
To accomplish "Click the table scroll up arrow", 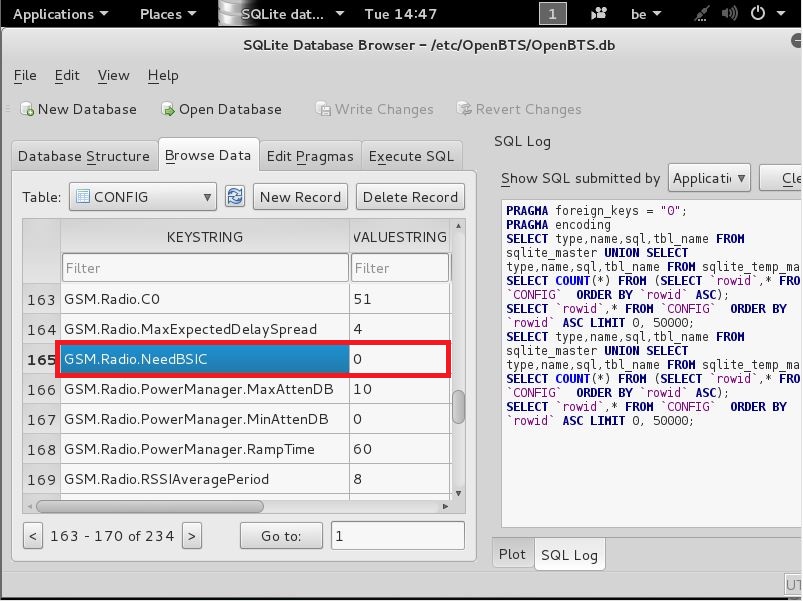I will click(458, 226).
